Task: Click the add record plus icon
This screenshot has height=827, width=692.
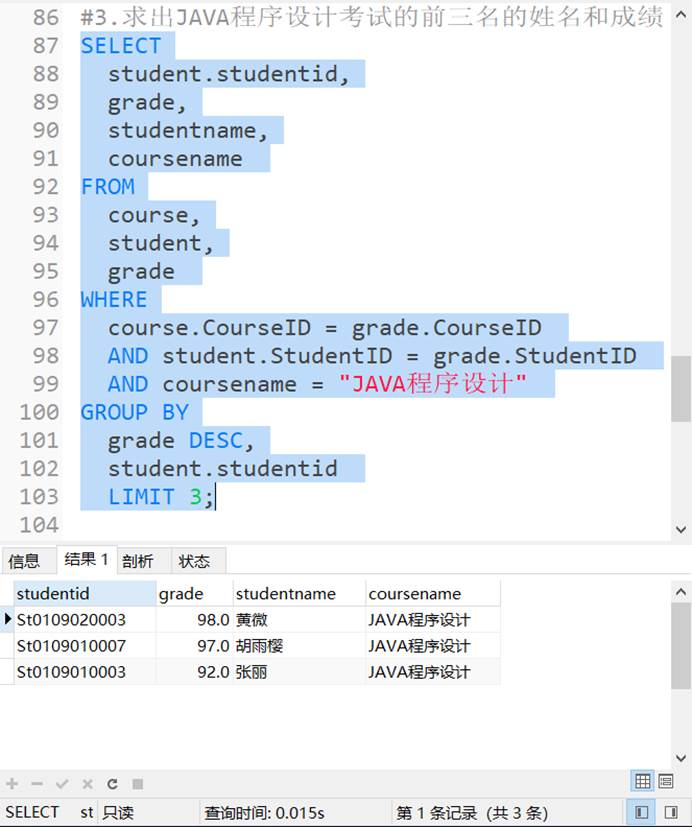Action: 12,784
